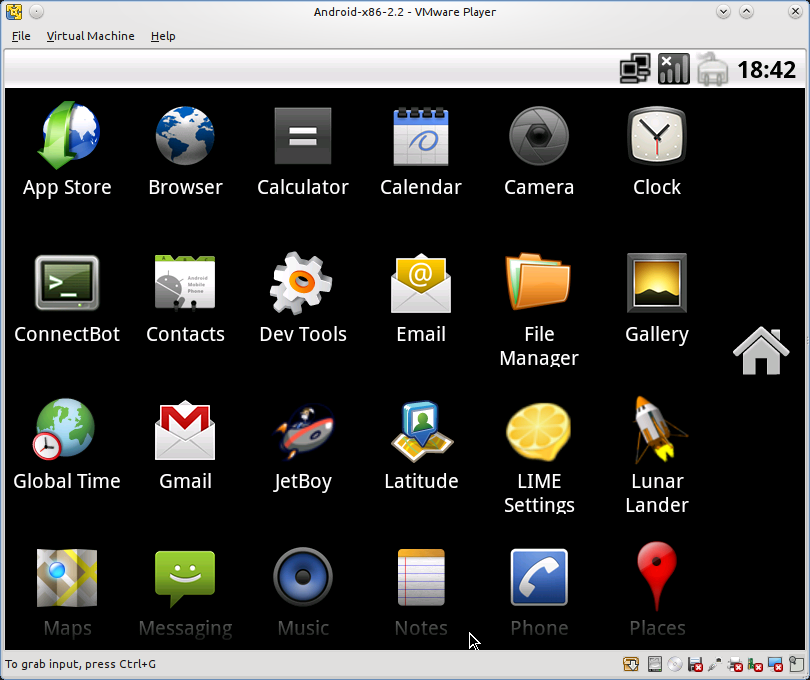Click the battery charging status icon
The height and width of the screenshot is (680, 810).
click(712, 69)
